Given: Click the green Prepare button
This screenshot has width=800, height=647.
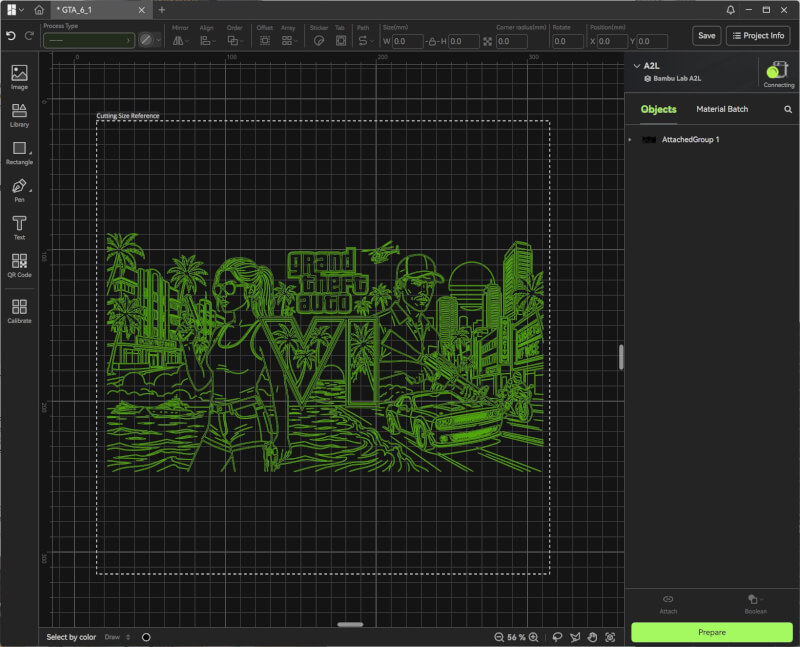Looking at the screenshot, I should coord(712,632).
